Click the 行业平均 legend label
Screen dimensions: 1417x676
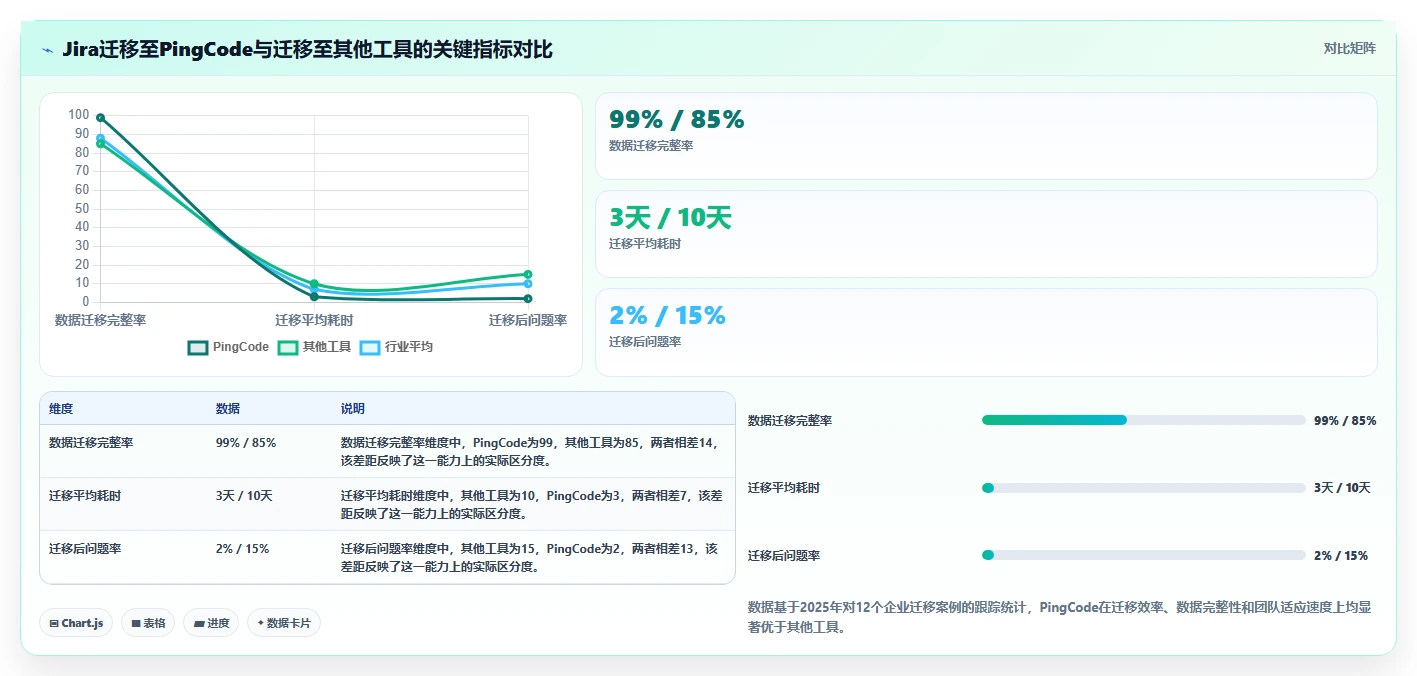click(409, 347)
